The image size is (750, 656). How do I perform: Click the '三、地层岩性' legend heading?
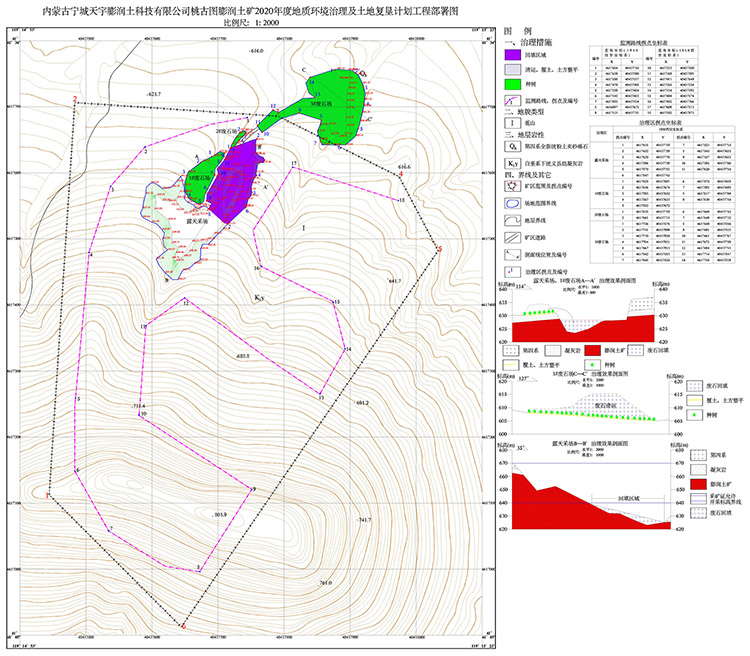(x=525, y=135)
